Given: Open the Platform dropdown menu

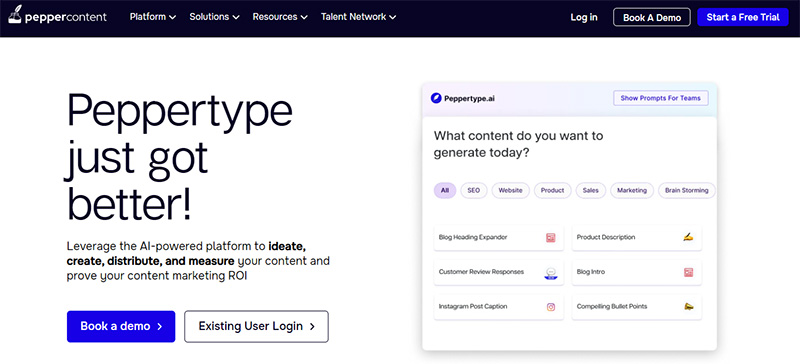Looking at the screenshot, I should coord(153,17).
